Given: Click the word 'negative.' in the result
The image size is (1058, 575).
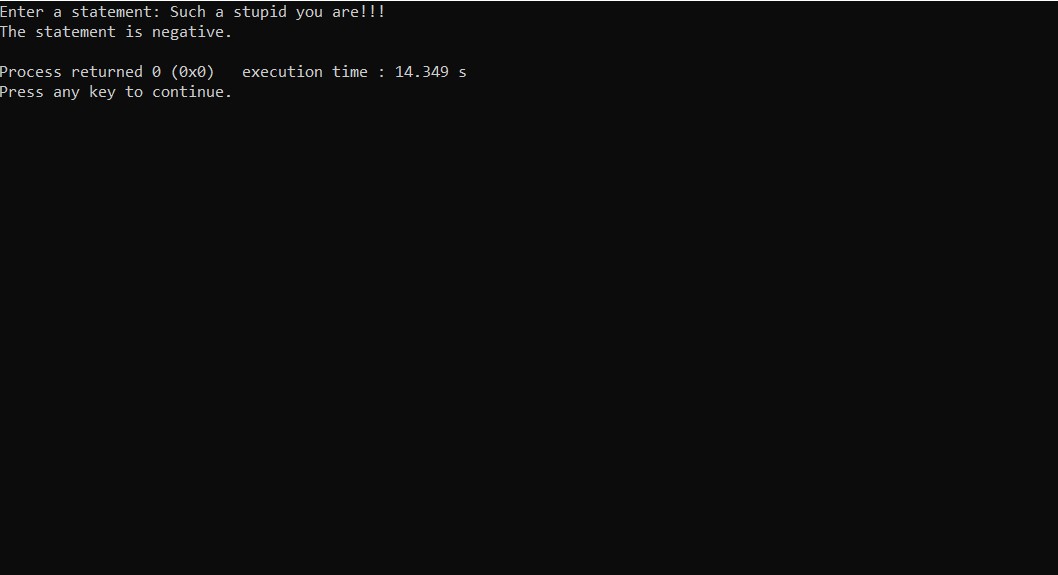Looking at the screenshot, I should (192, 32).
